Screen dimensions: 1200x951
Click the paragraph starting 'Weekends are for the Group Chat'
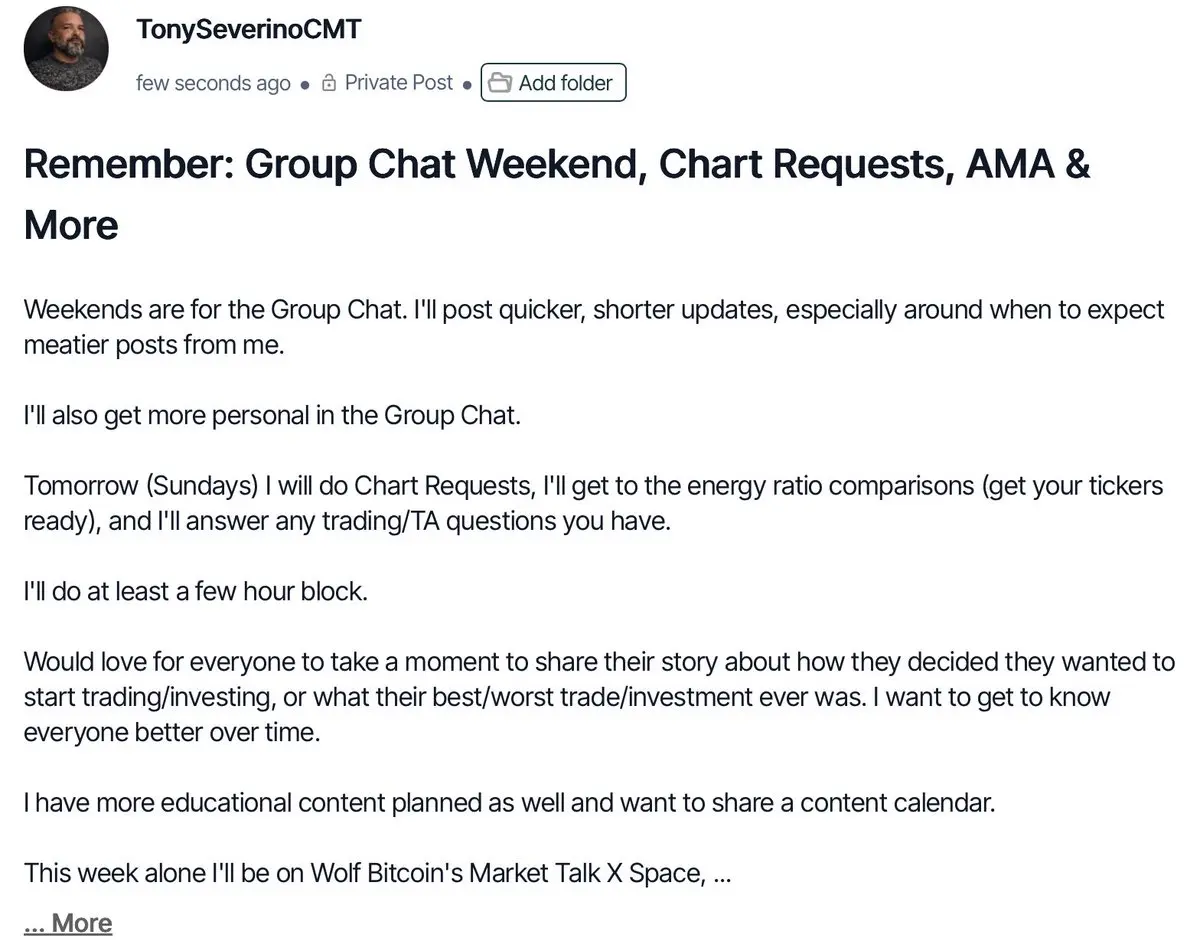(x=593, y=327)
